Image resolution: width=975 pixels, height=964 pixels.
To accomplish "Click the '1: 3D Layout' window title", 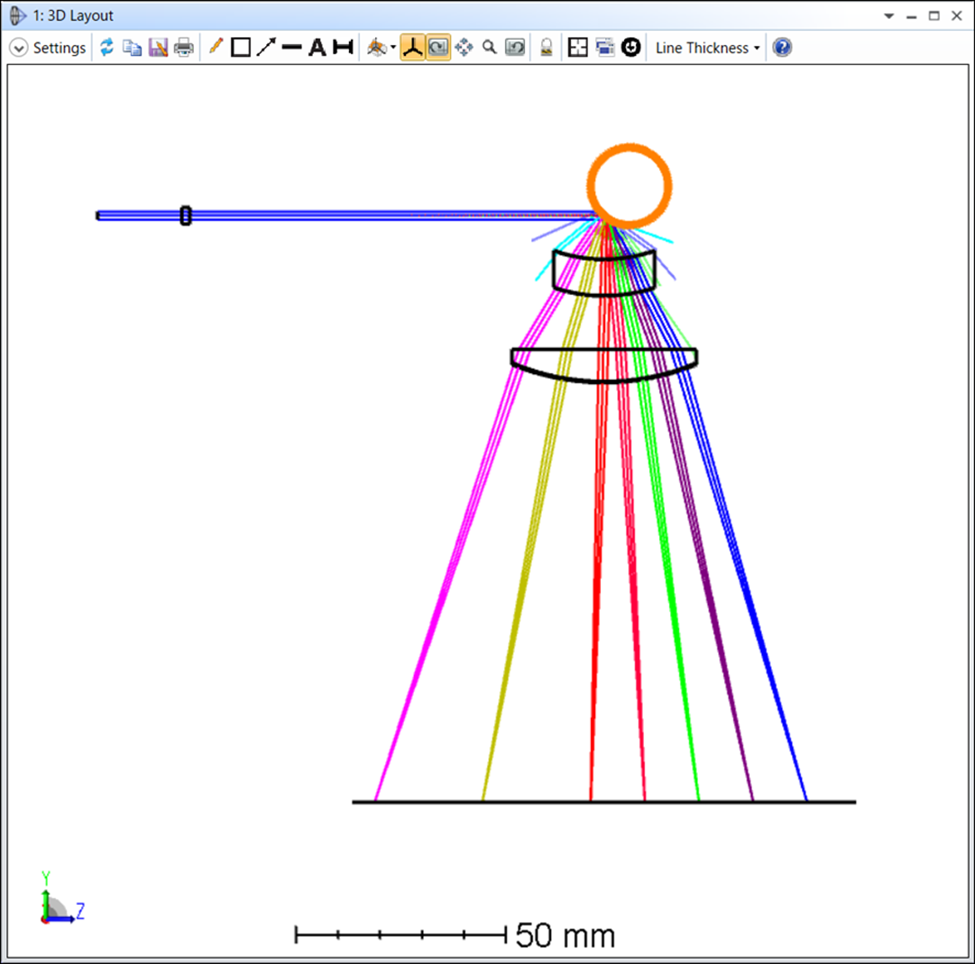I will pyautogui.click(x=73, y=16).
